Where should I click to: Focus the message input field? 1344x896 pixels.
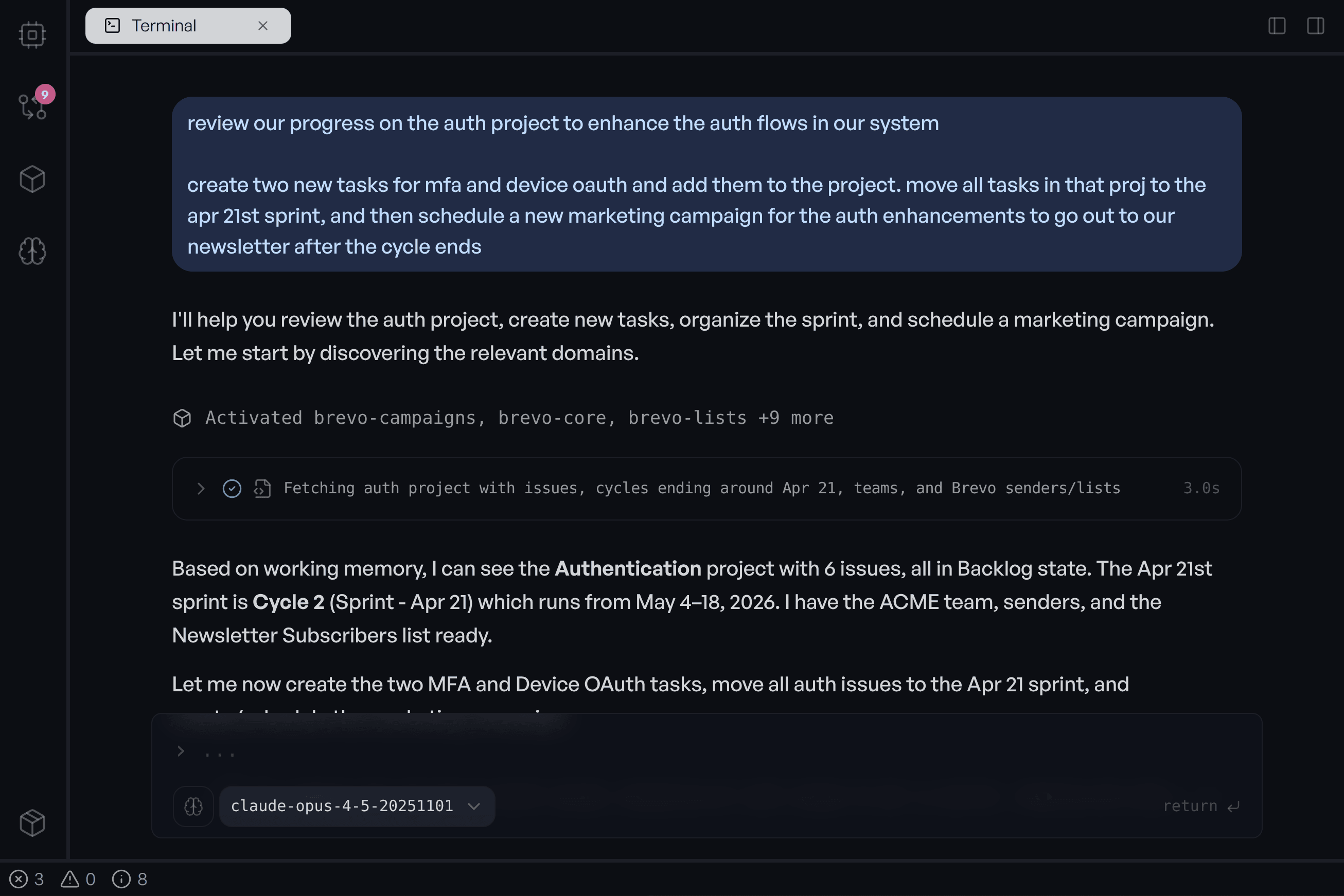click(686, 752)
